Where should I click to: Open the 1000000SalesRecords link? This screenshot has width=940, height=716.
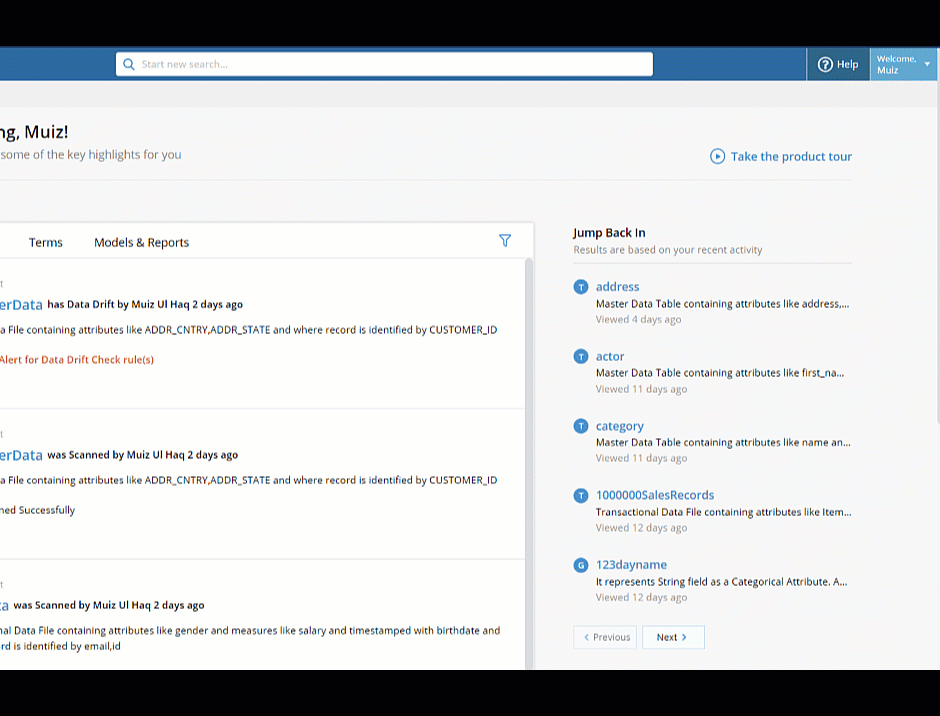coord(655,495)
